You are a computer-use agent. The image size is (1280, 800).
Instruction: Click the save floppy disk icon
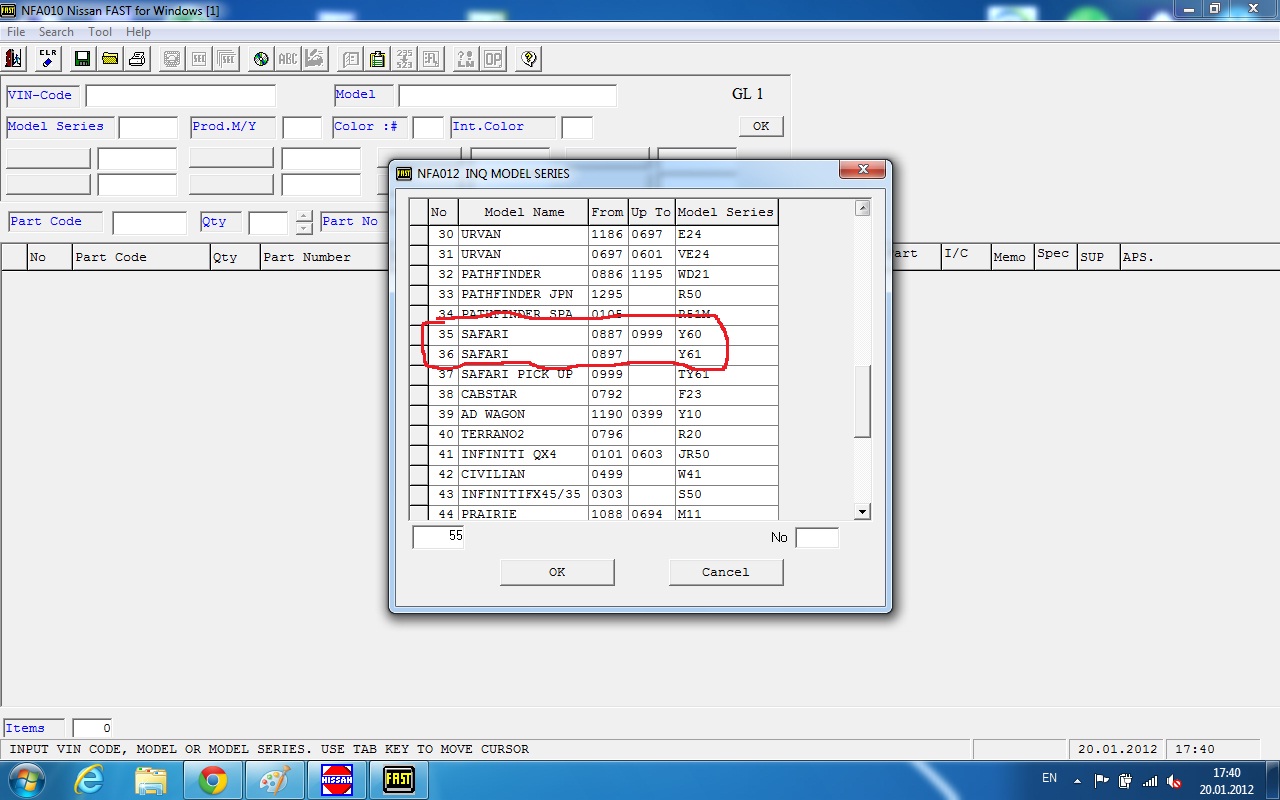pyautogui.click(x=82, y=59)
